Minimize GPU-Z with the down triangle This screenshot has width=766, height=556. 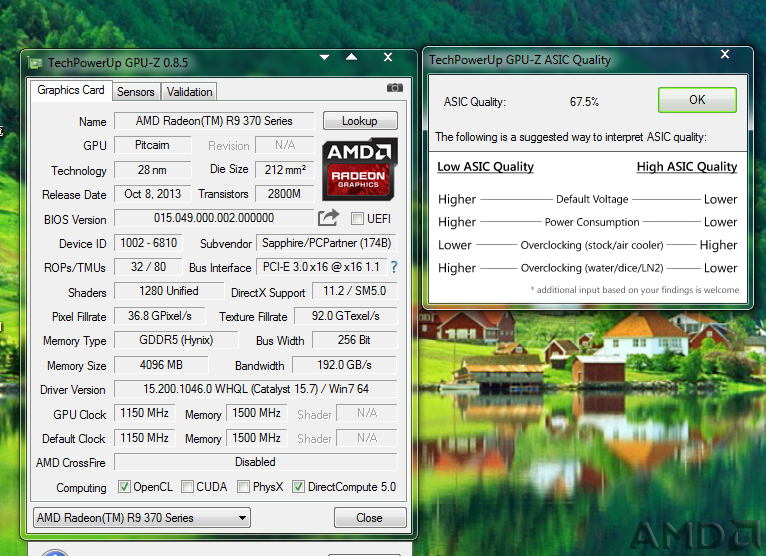tap(324, 57)
